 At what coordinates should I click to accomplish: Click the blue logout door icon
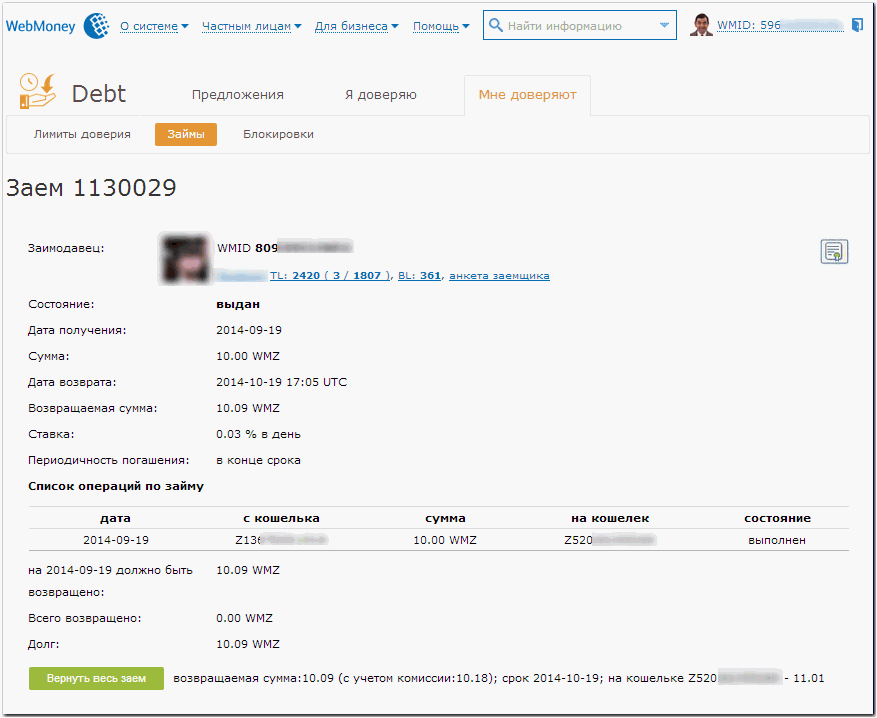(x=857, y=25)
